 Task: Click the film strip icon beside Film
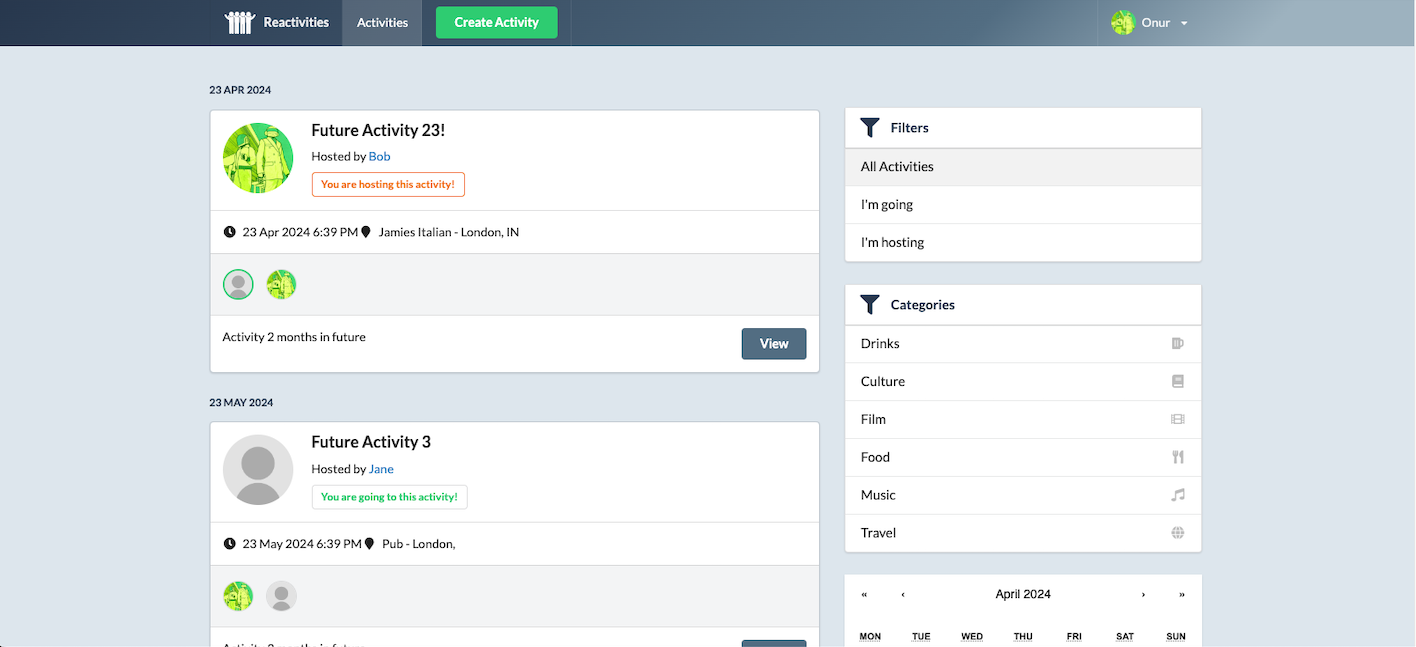click(x=1177, y=420)
